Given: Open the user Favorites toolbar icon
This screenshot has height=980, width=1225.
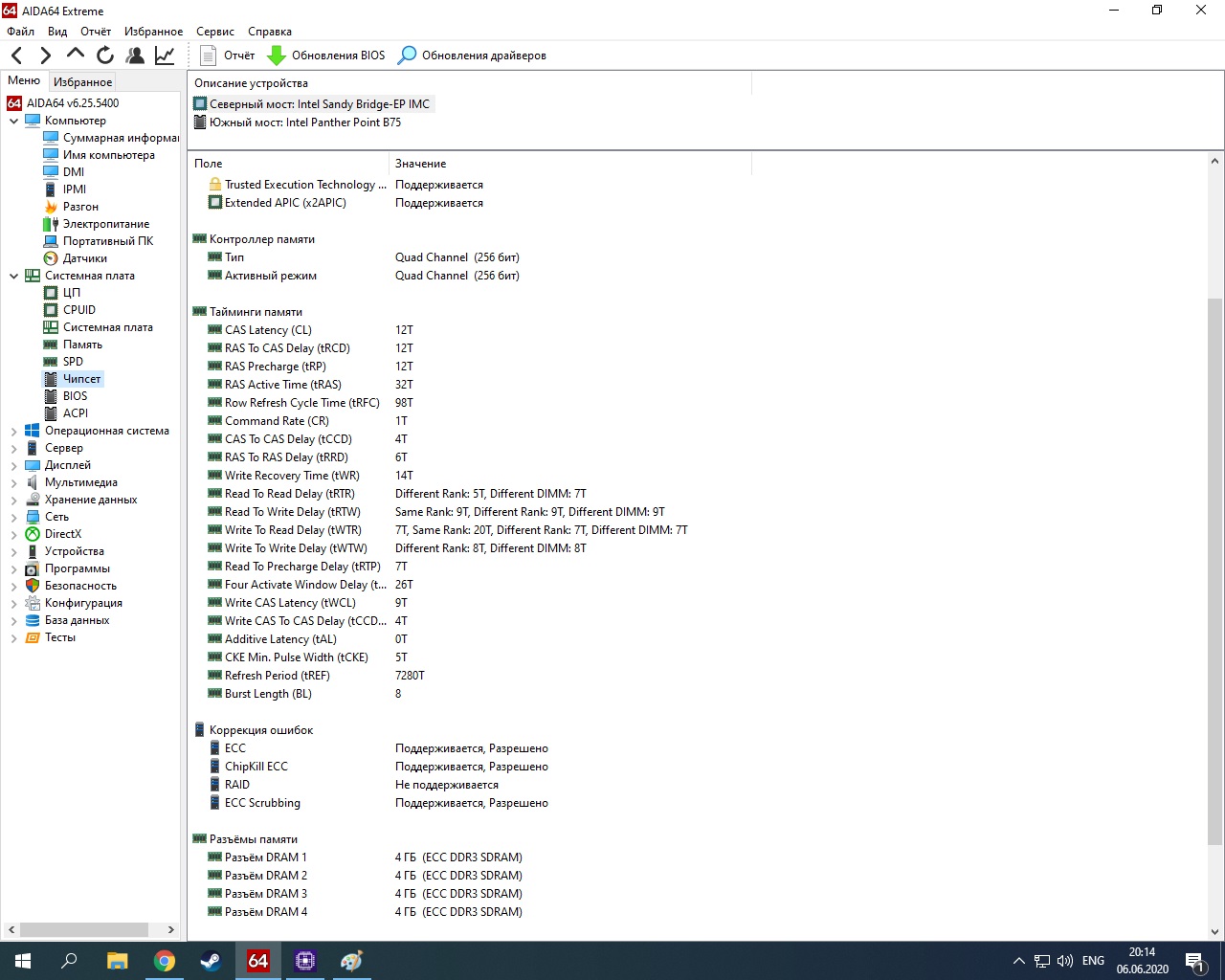Looking at the screenshot, I should point(135,56).
